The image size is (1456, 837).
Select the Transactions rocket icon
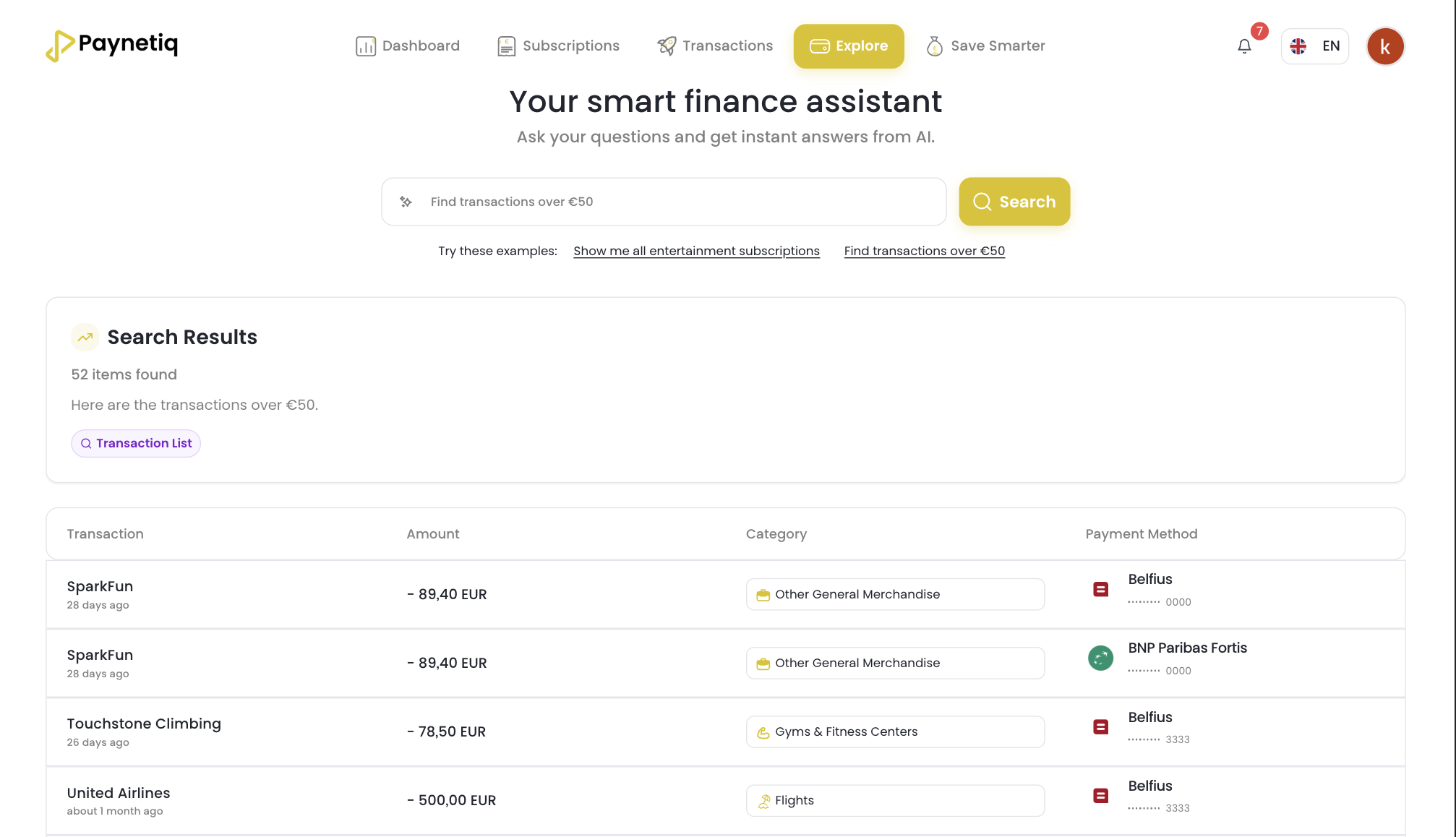pyautogui.click(x=666, y=46)
